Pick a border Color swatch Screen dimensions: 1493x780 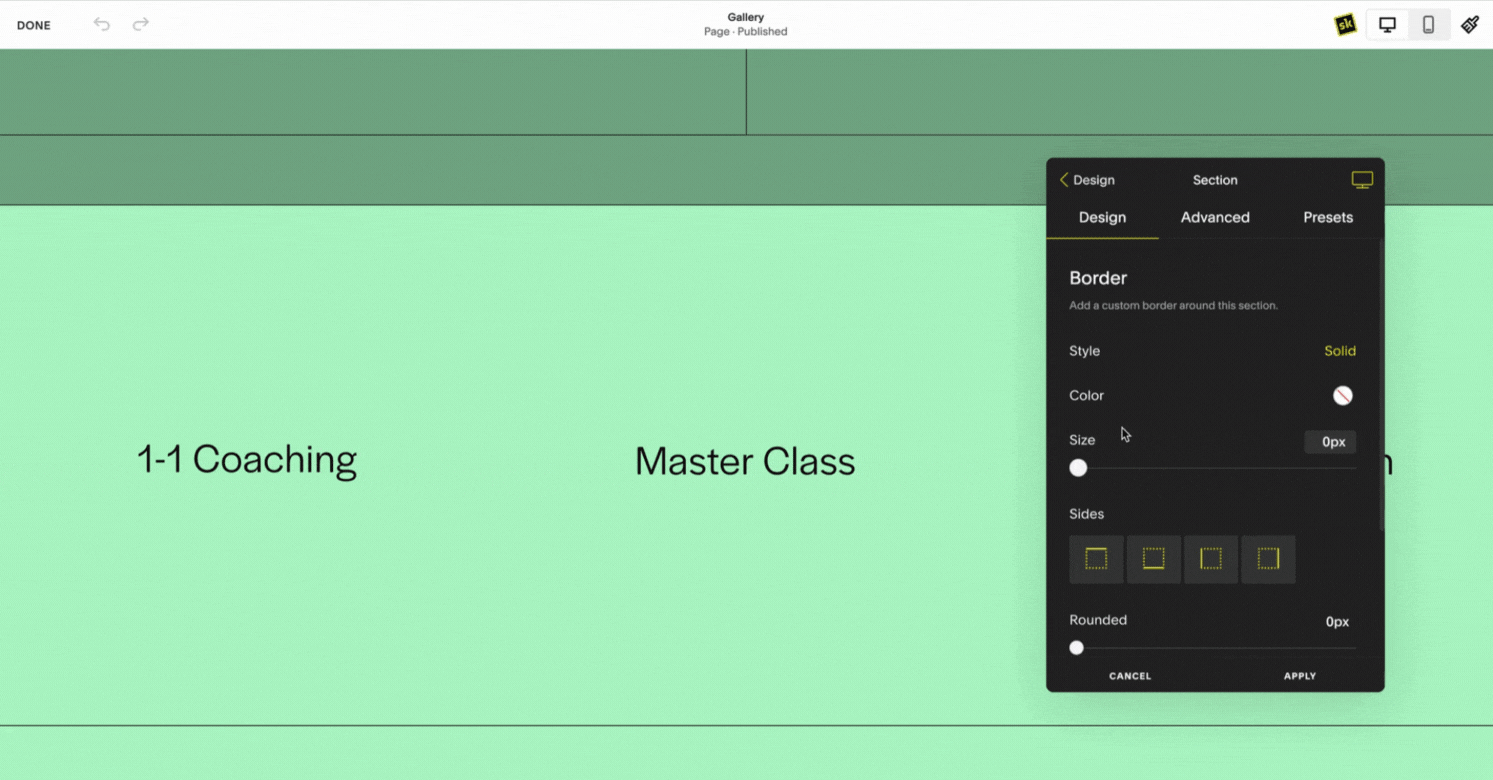click(1342, 395)
